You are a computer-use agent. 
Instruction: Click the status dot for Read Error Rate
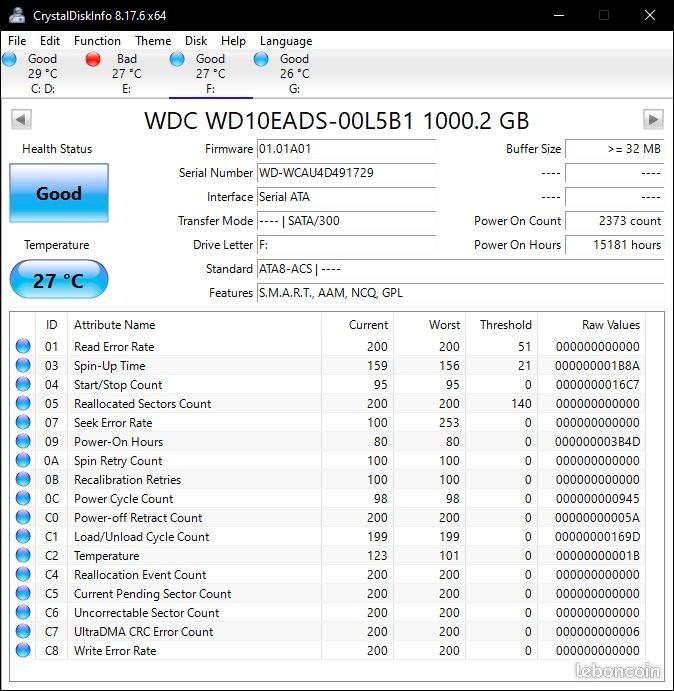tap(23, 346)
